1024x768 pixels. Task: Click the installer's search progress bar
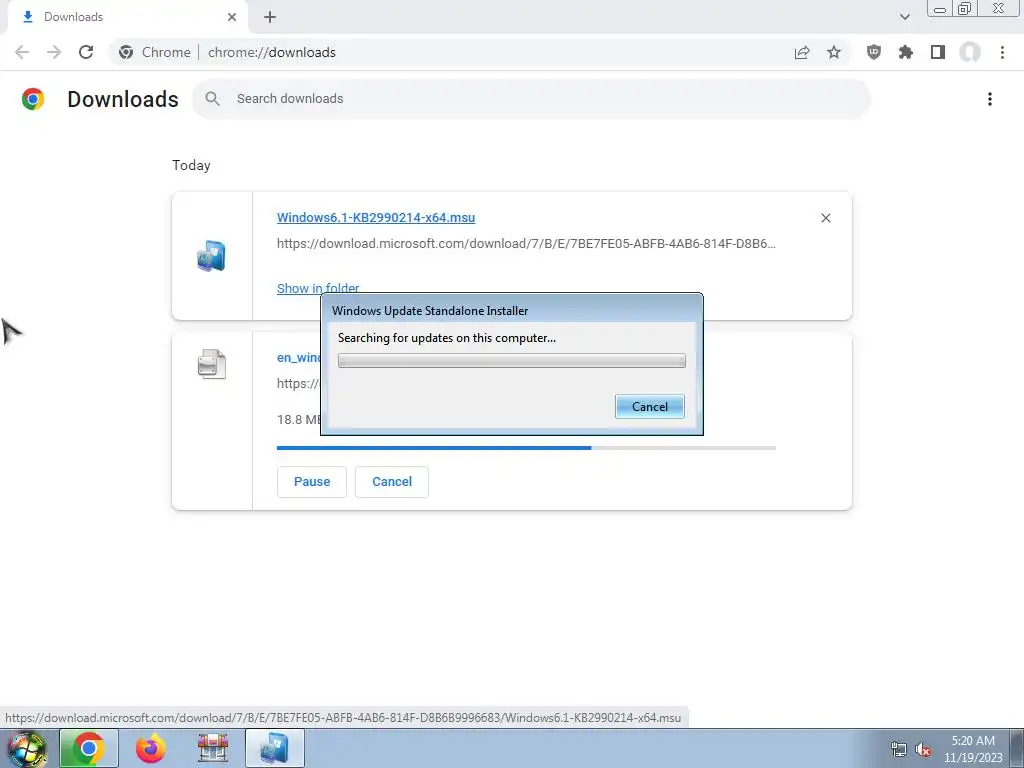click(511, 360)
